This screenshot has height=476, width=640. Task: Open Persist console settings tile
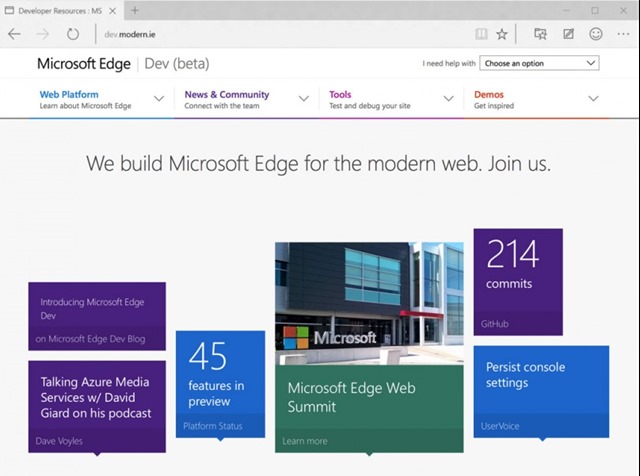pos(541,392)
